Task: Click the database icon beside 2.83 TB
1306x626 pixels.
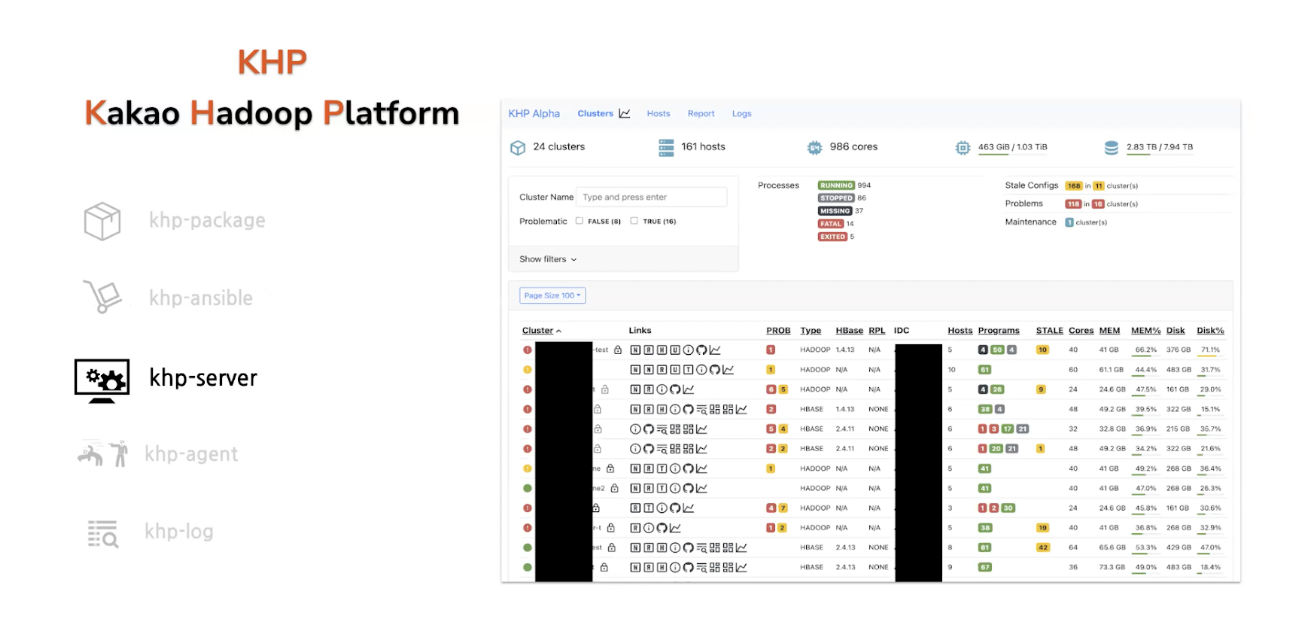Action: [x=1111, y=148]
